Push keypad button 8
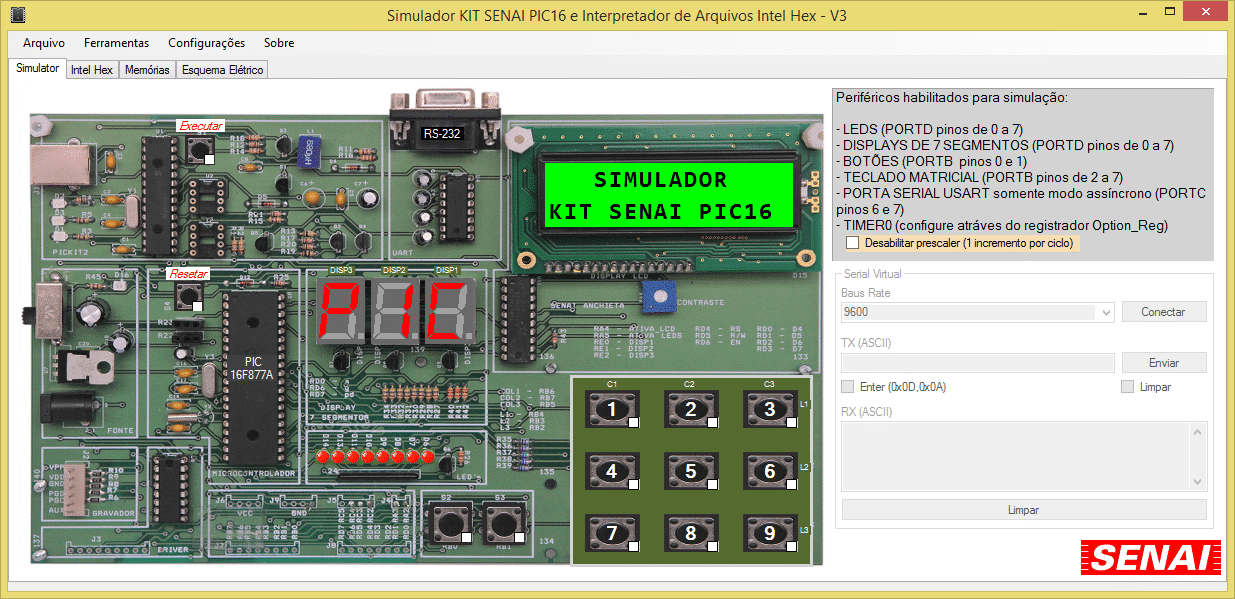This screenshot has height=599, width=1235. [x=690, y=533]
